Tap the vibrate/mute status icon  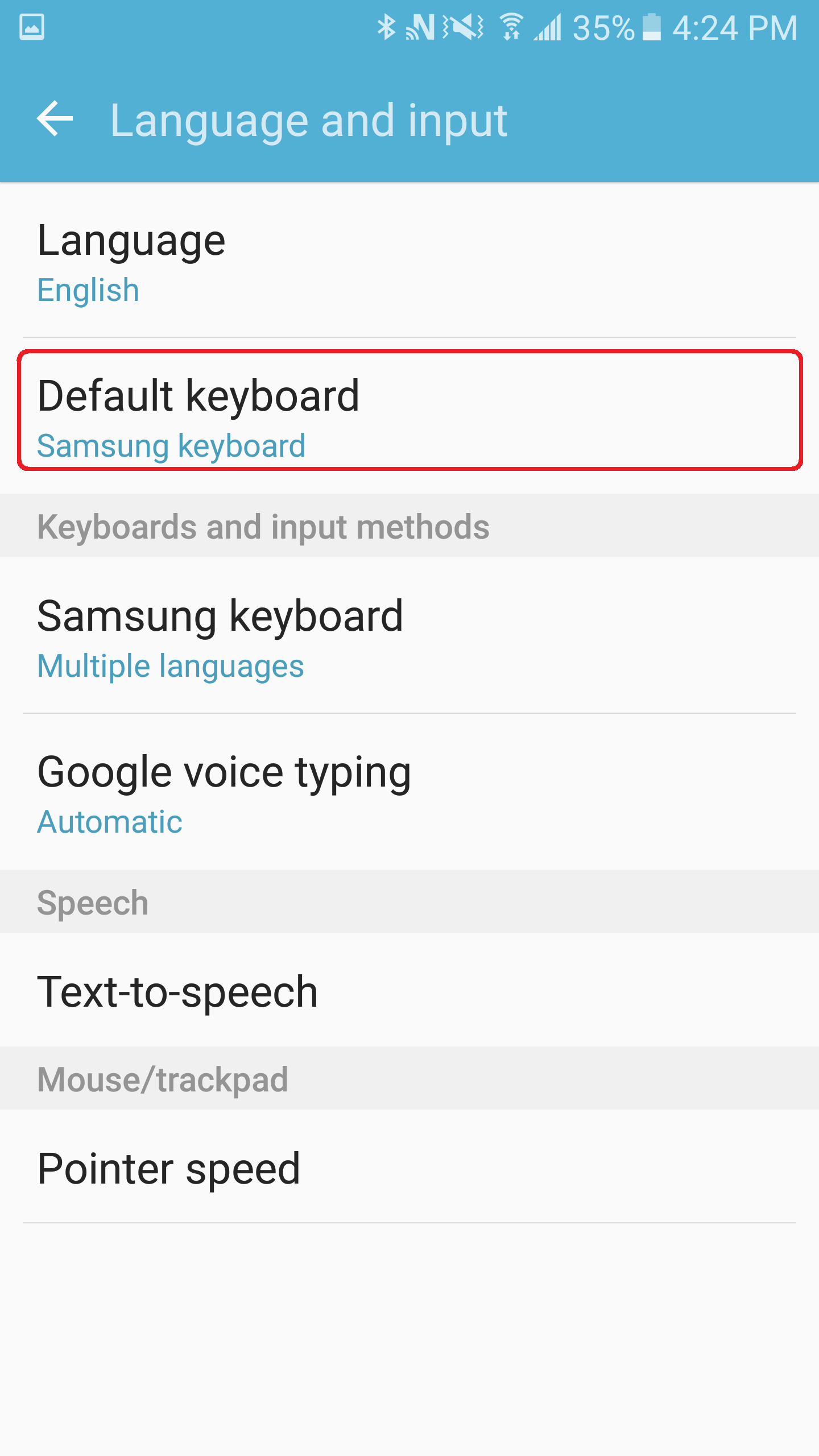point(464,27)
